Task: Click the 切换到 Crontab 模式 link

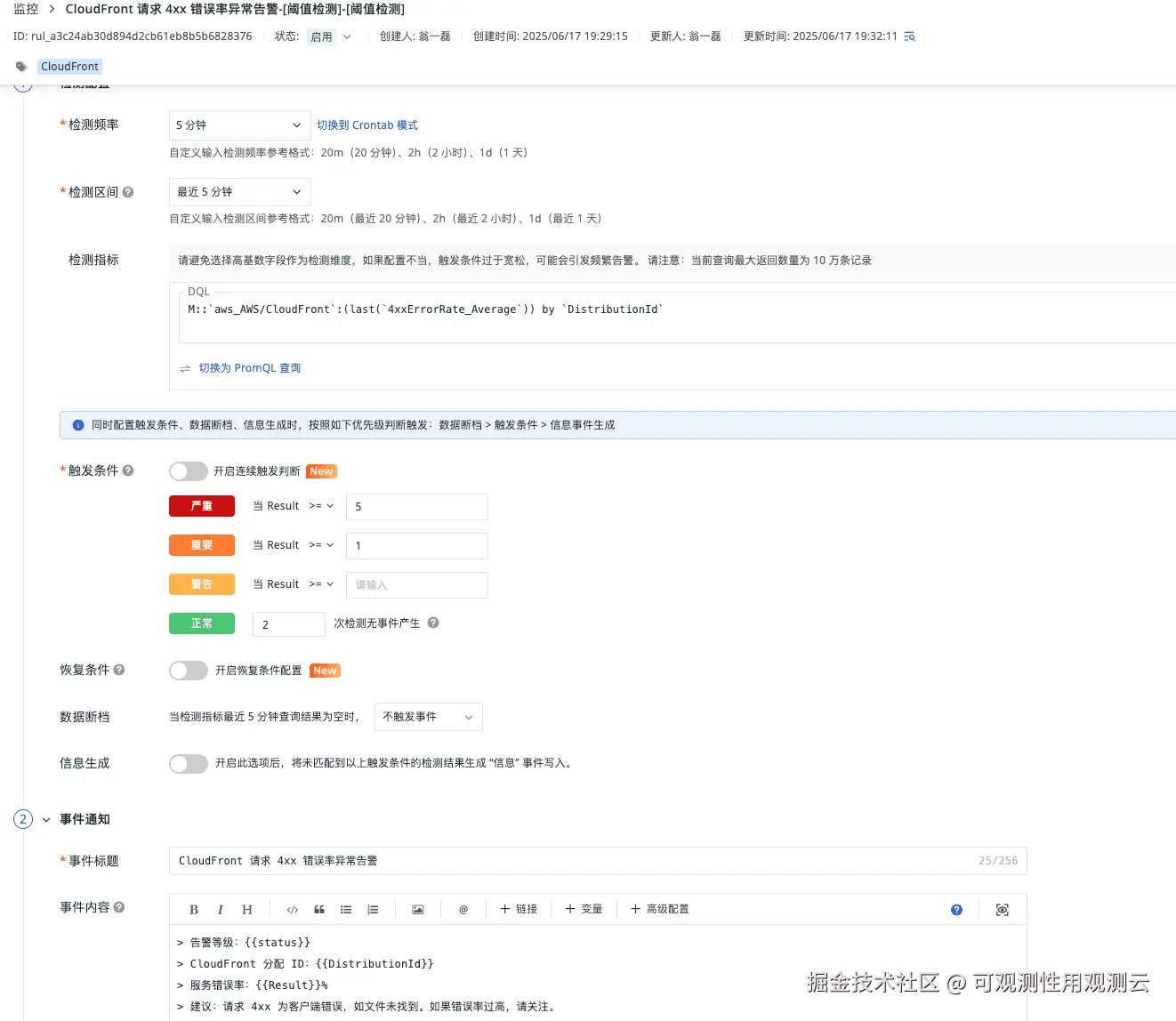Action: coord(367,125)
